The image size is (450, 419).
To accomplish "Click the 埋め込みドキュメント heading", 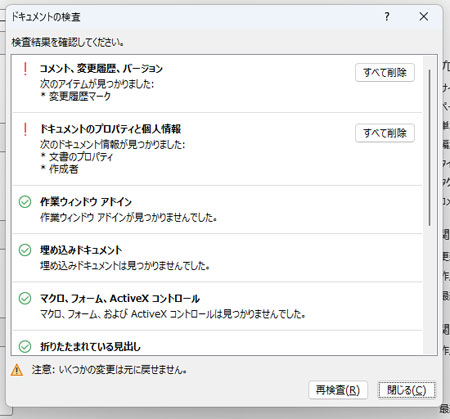I will [x=81, y=250].
